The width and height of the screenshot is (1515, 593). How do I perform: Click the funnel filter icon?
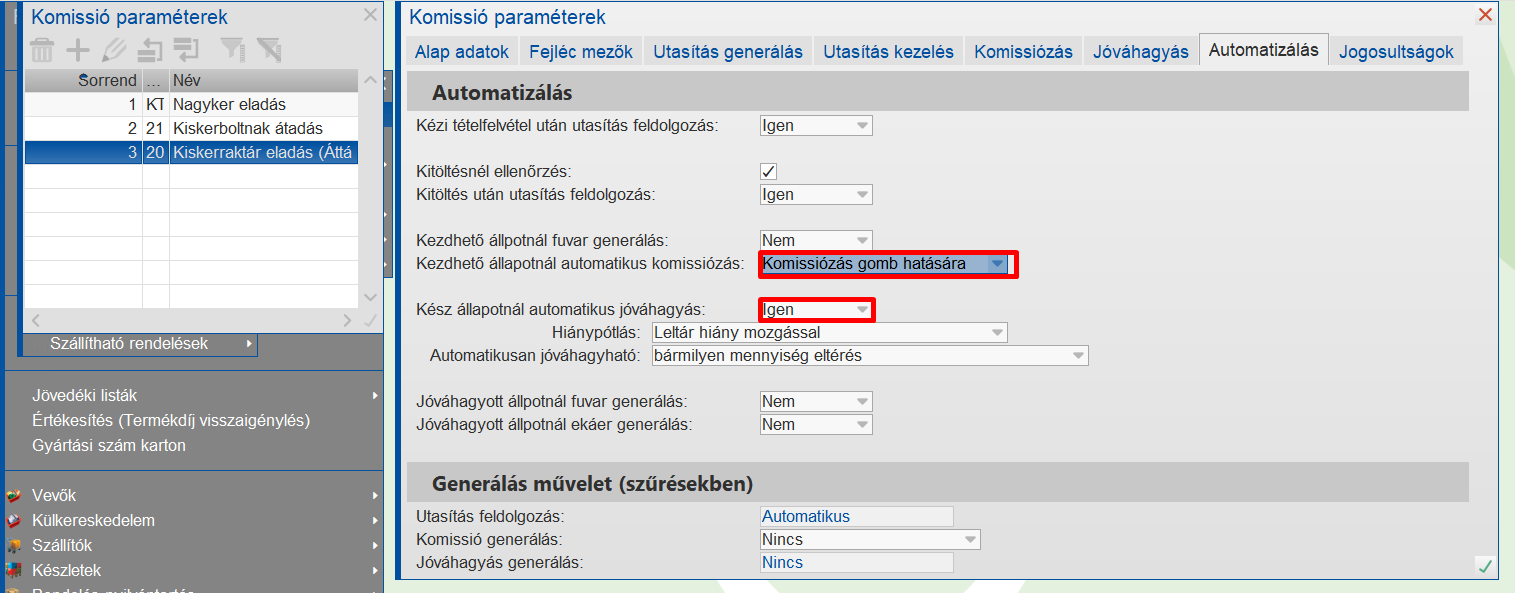point(232,49)
